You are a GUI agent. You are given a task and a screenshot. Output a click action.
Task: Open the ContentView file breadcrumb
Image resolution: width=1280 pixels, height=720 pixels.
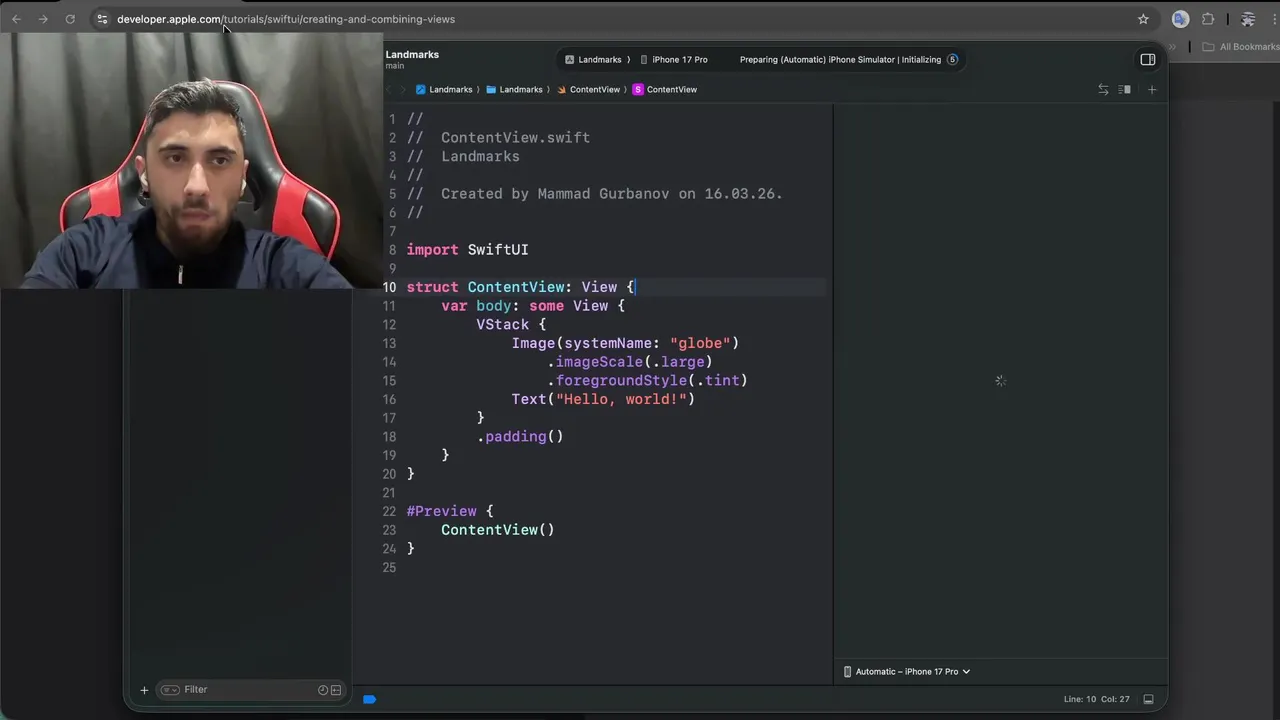point(588,90)
